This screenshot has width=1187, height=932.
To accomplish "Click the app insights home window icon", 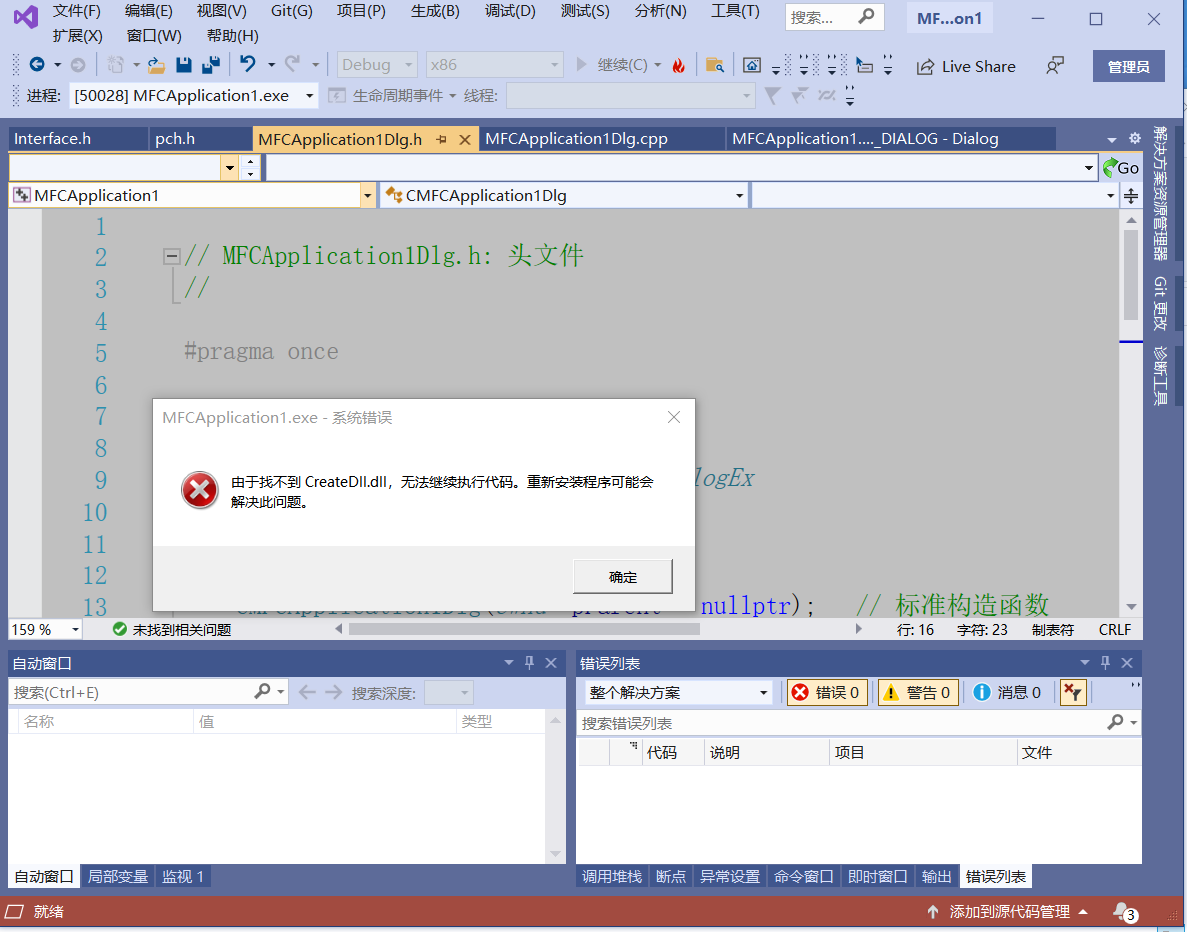I will (x=752, y=66).
